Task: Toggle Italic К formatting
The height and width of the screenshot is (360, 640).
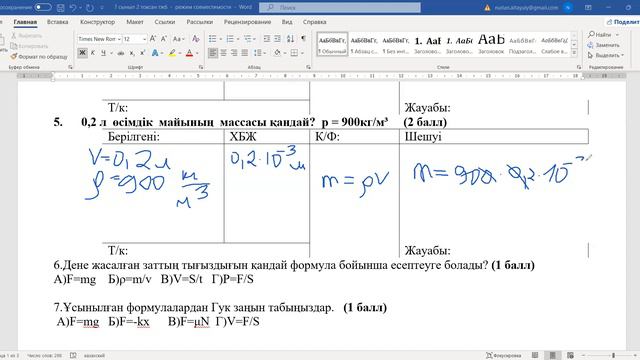Action: tap(93, 53)
